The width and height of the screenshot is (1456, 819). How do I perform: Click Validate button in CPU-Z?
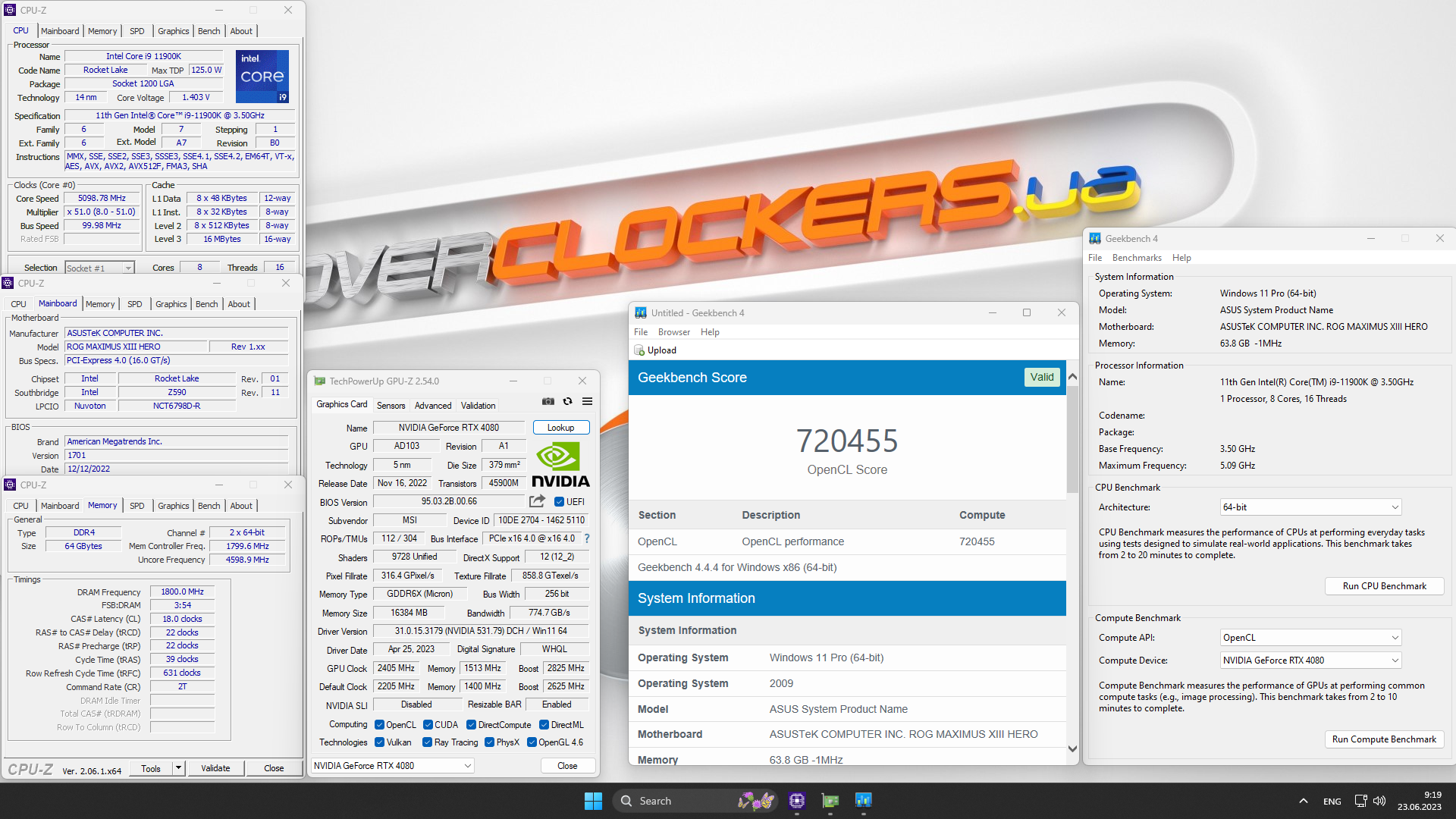(215, 768)
